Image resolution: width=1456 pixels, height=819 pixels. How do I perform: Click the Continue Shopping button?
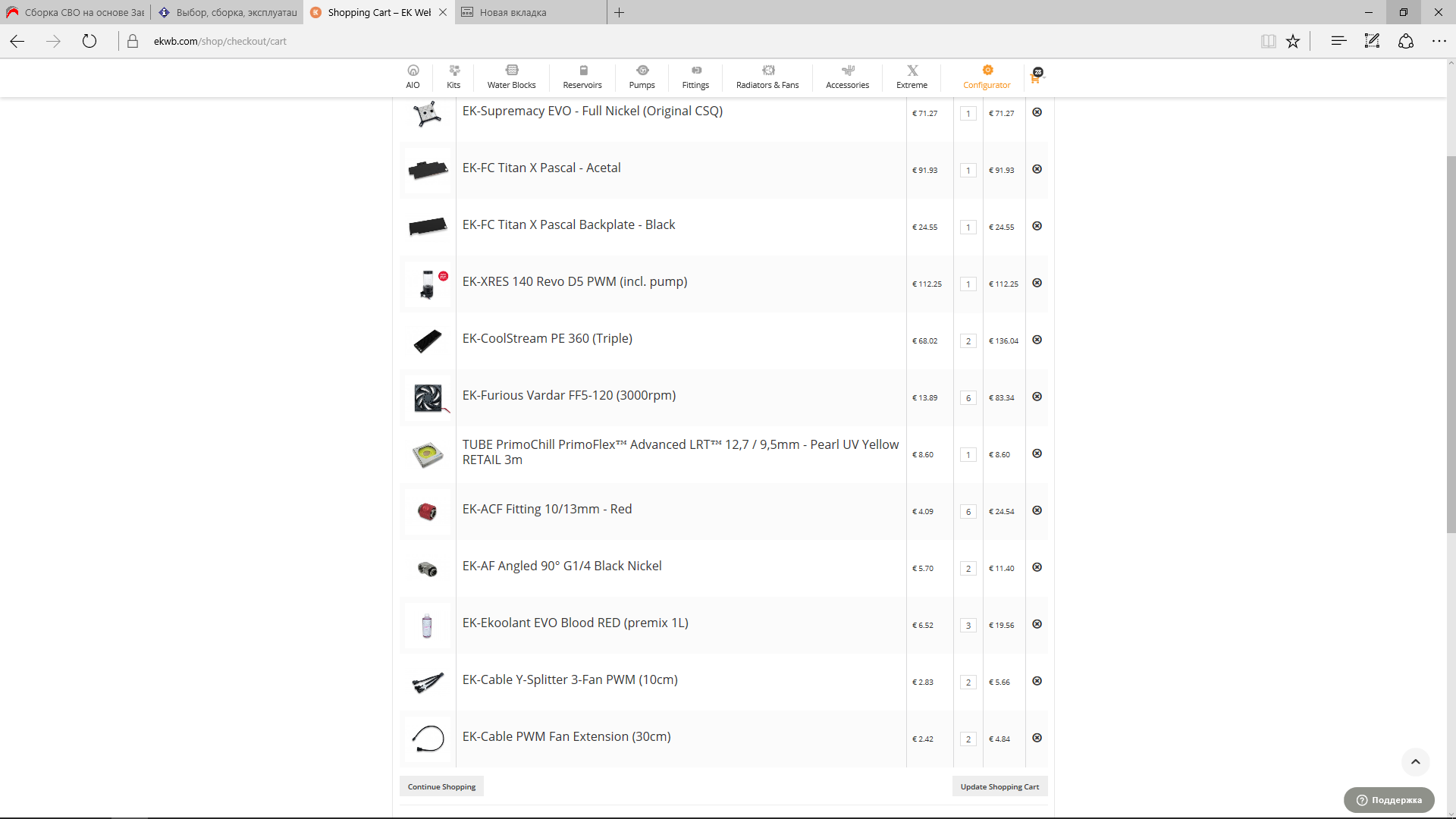(x=441, y=786)
